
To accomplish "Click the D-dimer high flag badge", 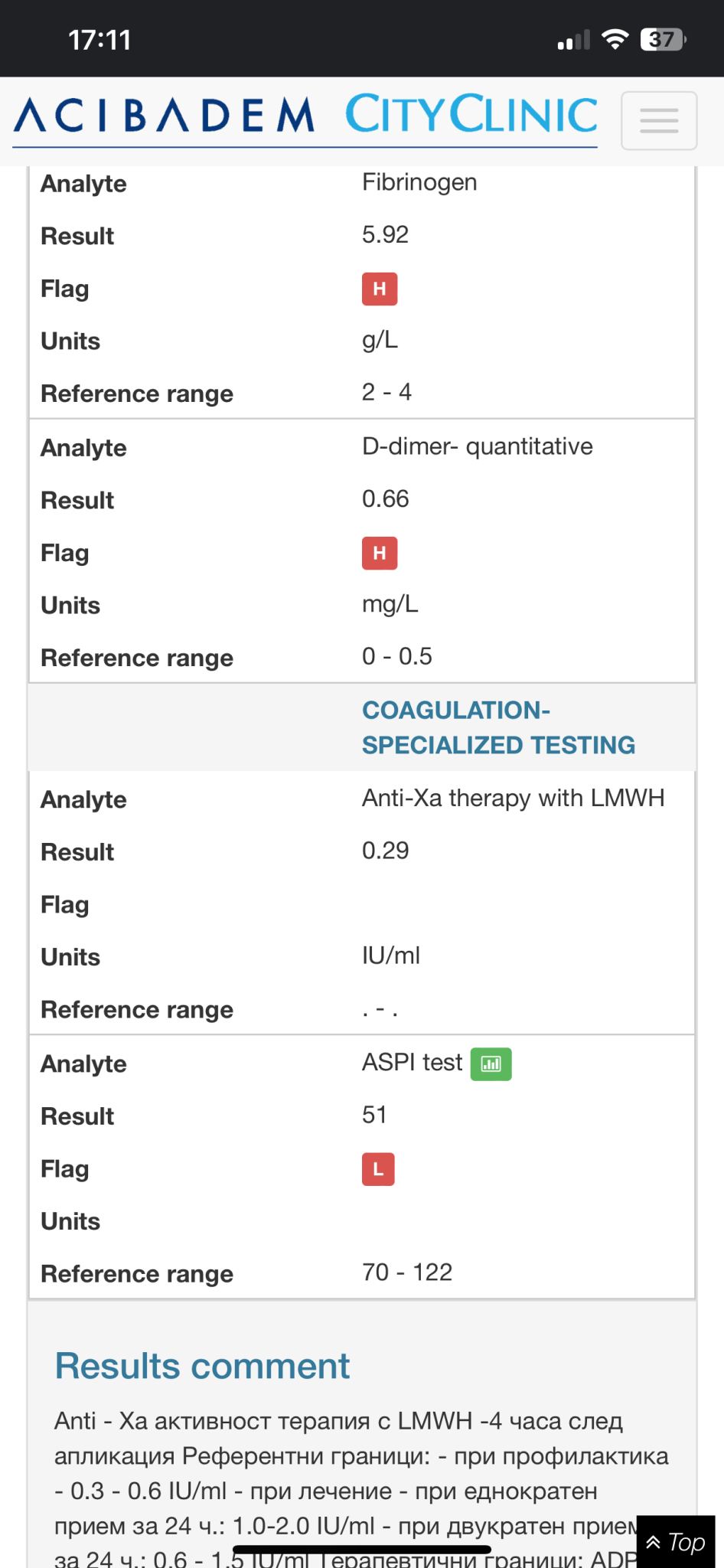I will (380, 553).
